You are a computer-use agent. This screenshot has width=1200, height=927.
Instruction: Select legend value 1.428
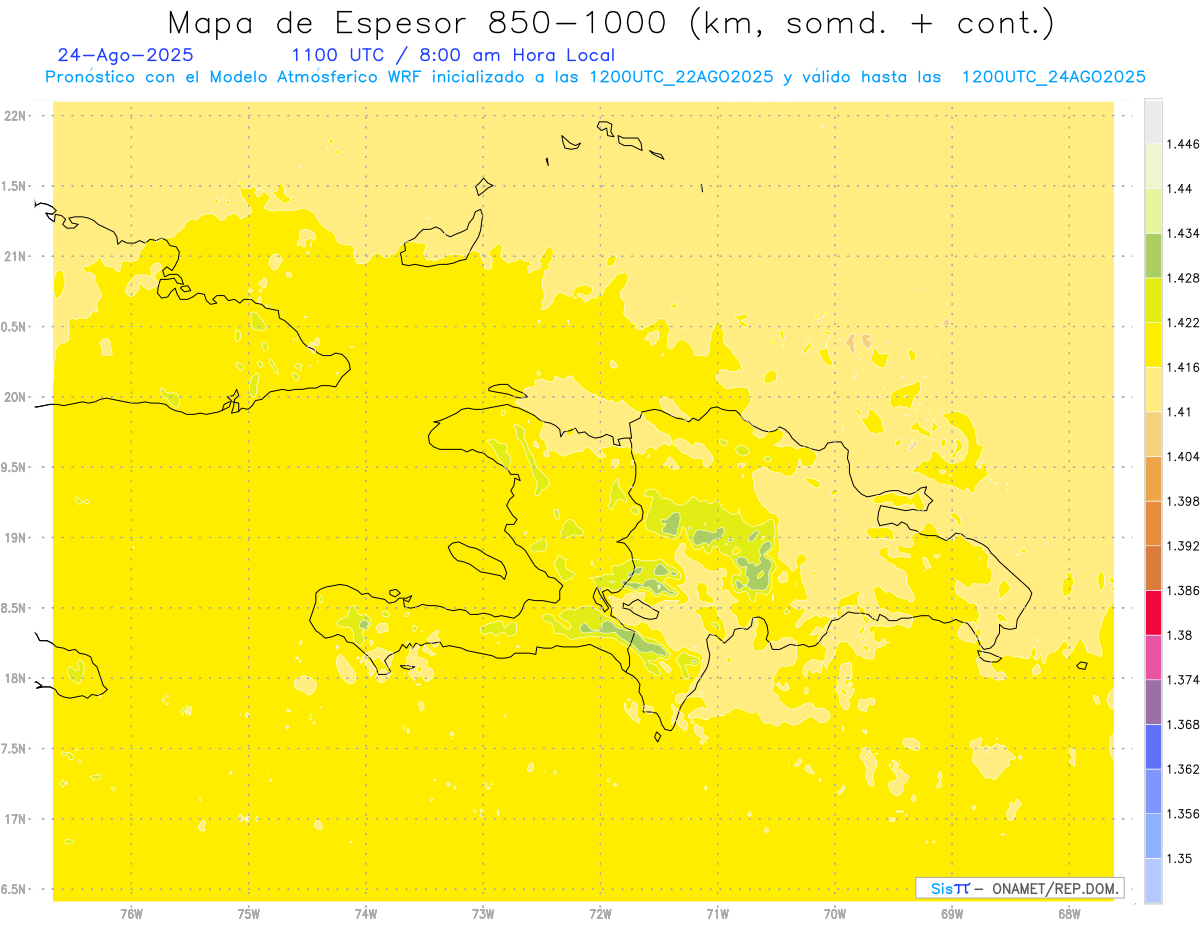point(1183,278)
